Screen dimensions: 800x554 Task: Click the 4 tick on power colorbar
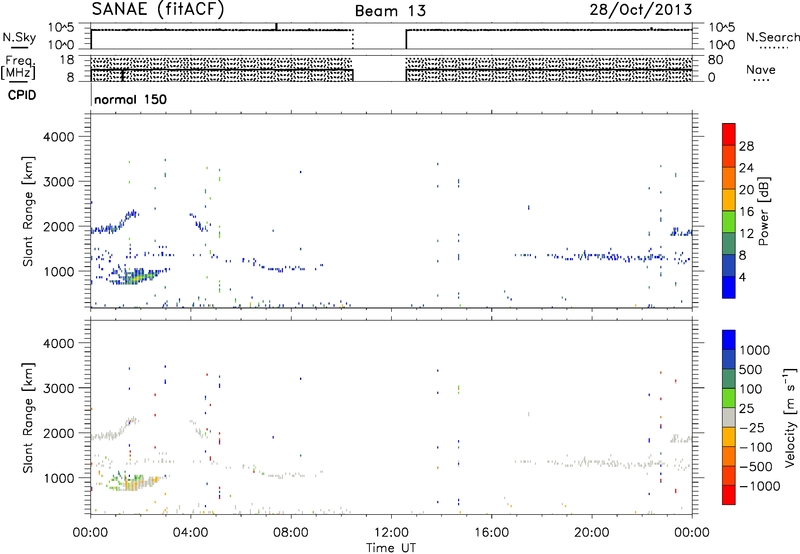(x=742, y=277)
